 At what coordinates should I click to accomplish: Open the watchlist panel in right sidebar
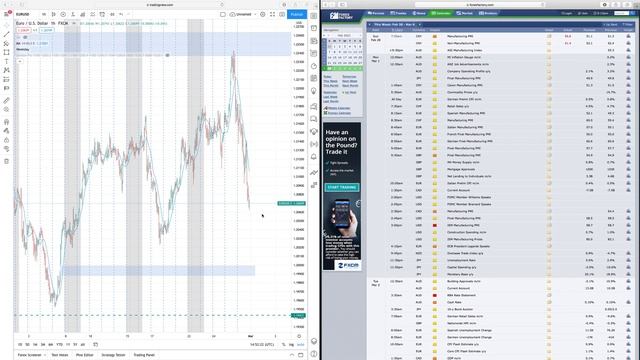(313, 16)
